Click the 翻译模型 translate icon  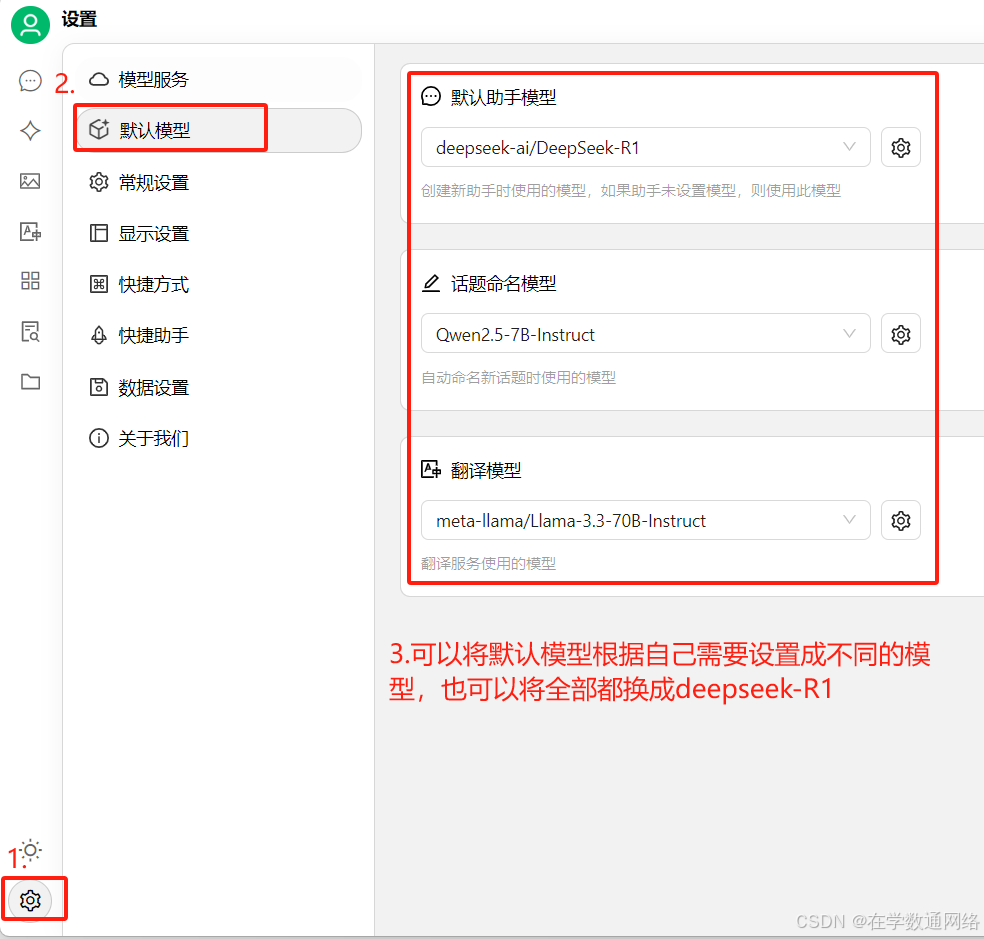click(x=431, y=470)
